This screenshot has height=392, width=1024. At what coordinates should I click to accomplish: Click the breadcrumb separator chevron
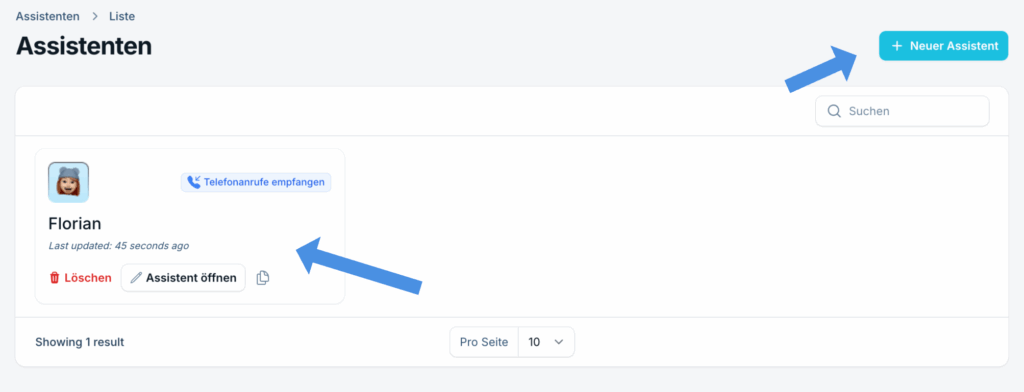point(95,16)
